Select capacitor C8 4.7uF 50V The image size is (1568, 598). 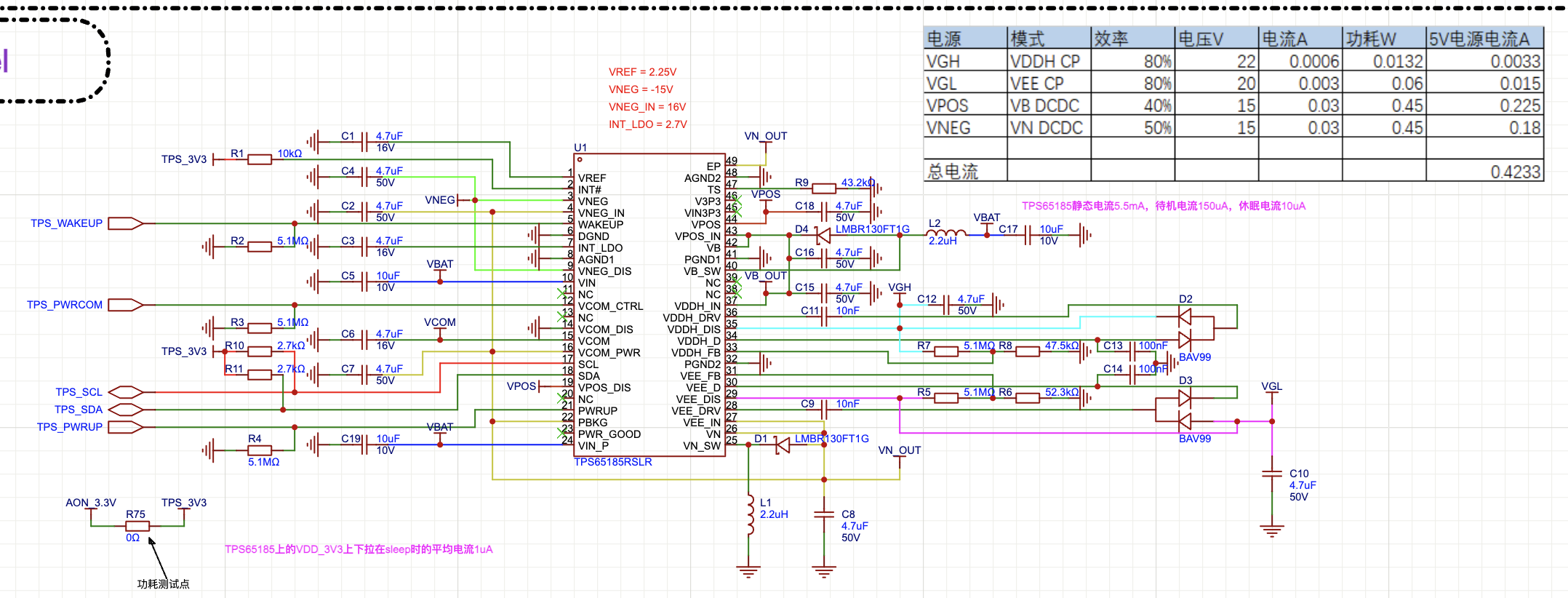point(824,514)
